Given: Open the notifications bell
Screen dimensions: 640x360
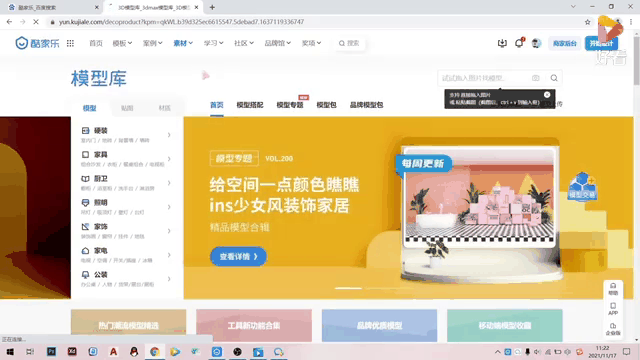Looking at the screenshot, I should (x=519, y=43).
